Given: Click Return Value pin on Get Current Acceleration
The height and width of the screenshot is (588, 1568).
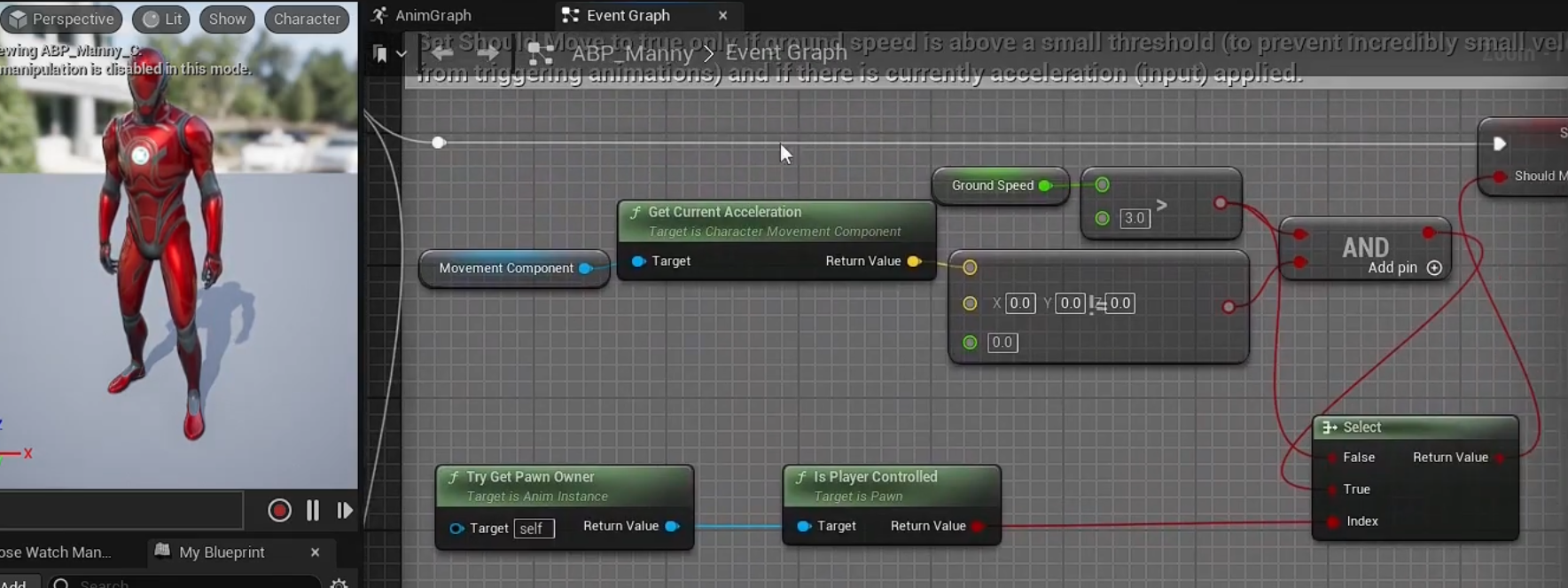Looking at the screenshot, I should pos(913,261).
